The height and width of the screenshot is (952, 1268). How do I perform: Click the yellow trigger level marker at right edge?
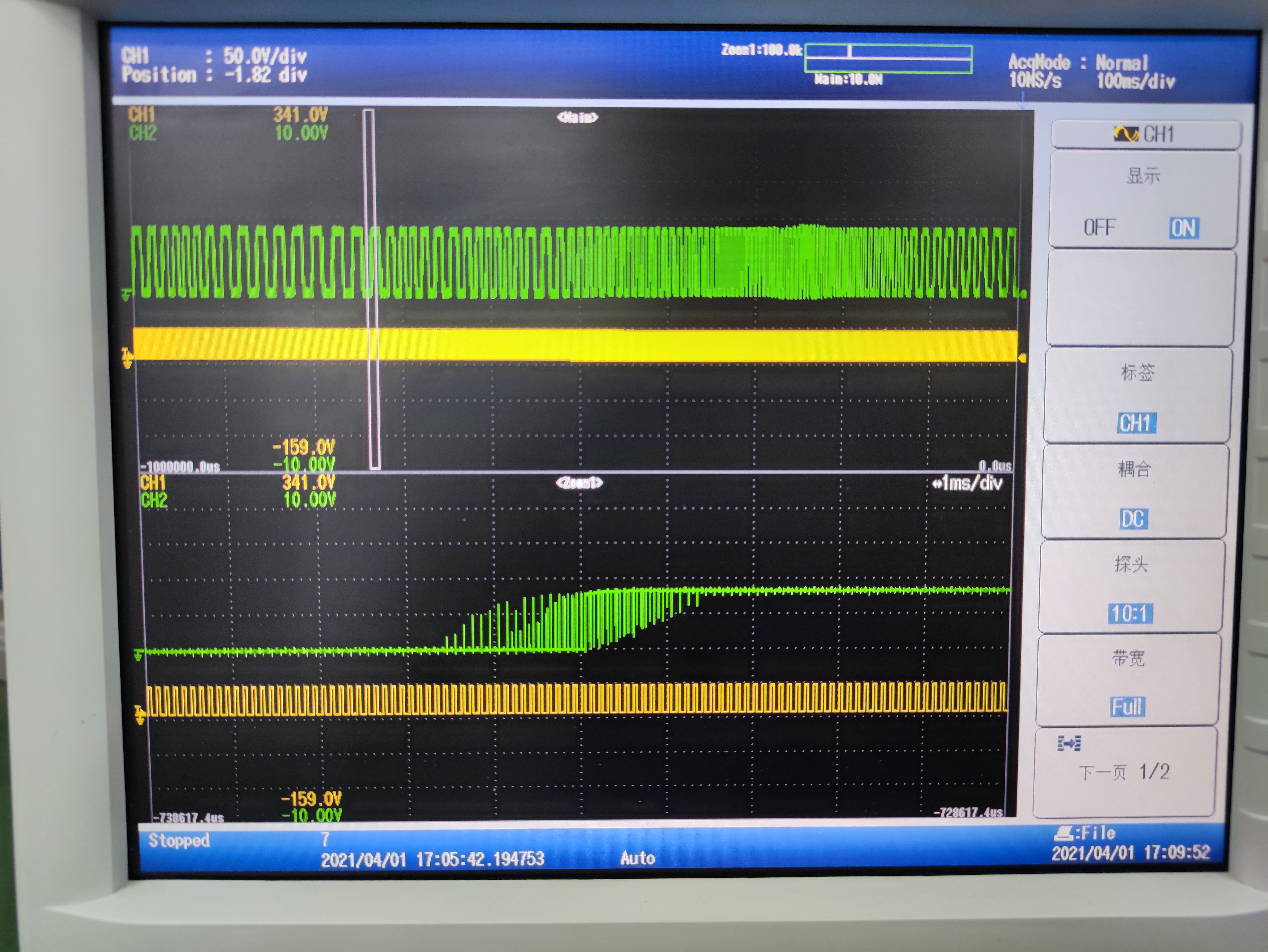coord(1022,358)
